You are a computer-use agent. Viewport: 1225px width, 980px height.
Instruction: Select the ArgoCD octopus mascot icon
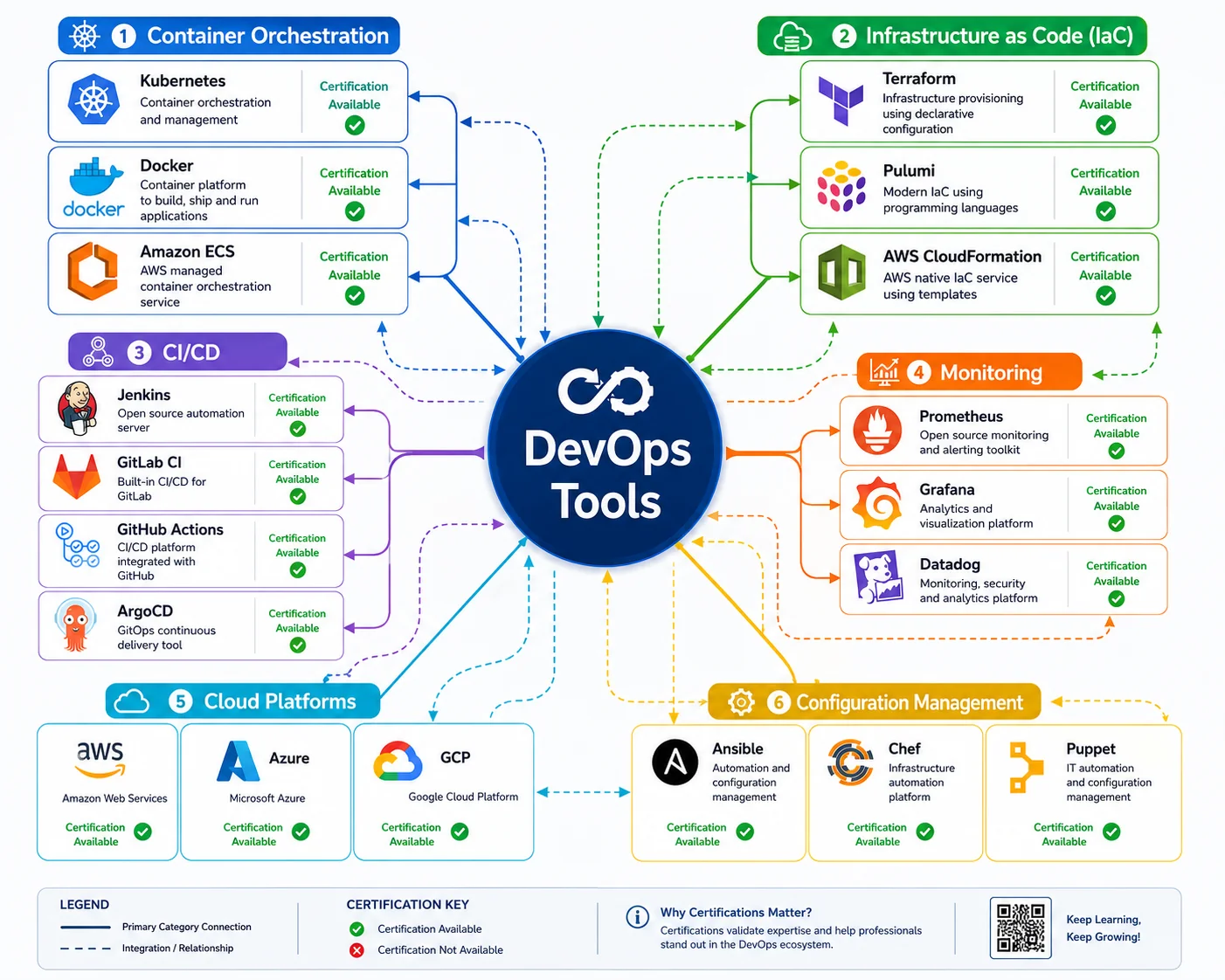(76, 625)
